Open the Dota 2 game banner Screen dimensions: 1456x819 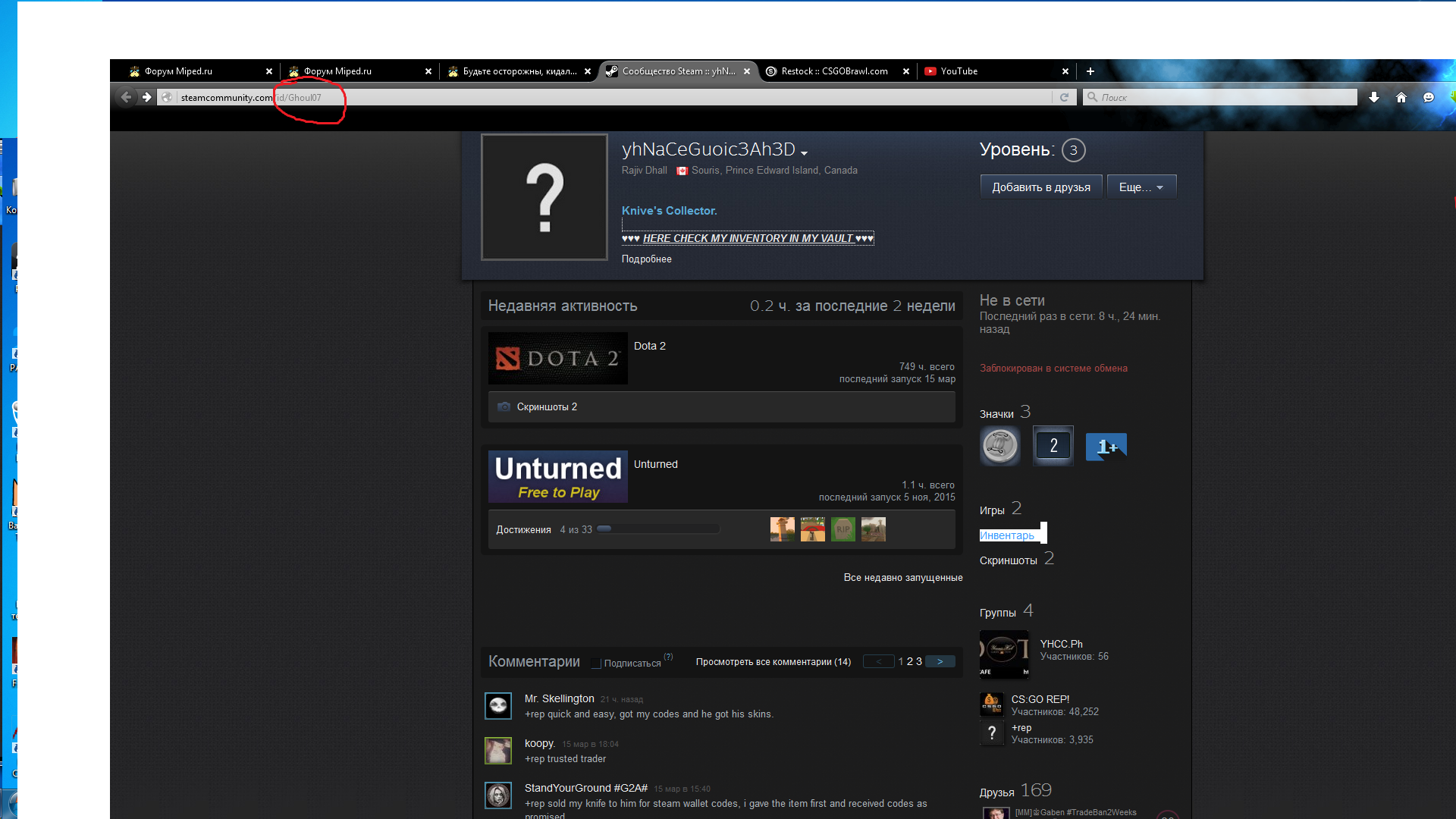coord(558,358)
